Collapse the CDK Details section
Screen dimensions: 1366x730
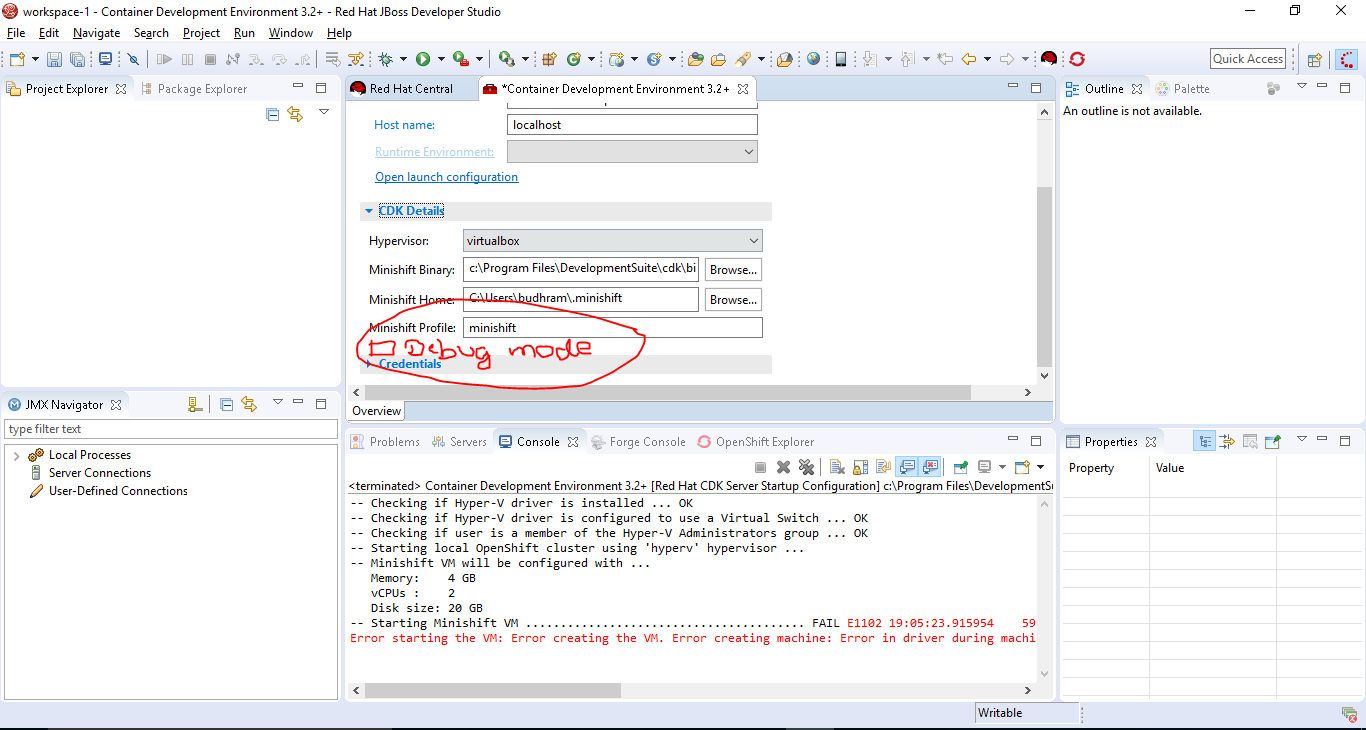[x=369, y=211]
